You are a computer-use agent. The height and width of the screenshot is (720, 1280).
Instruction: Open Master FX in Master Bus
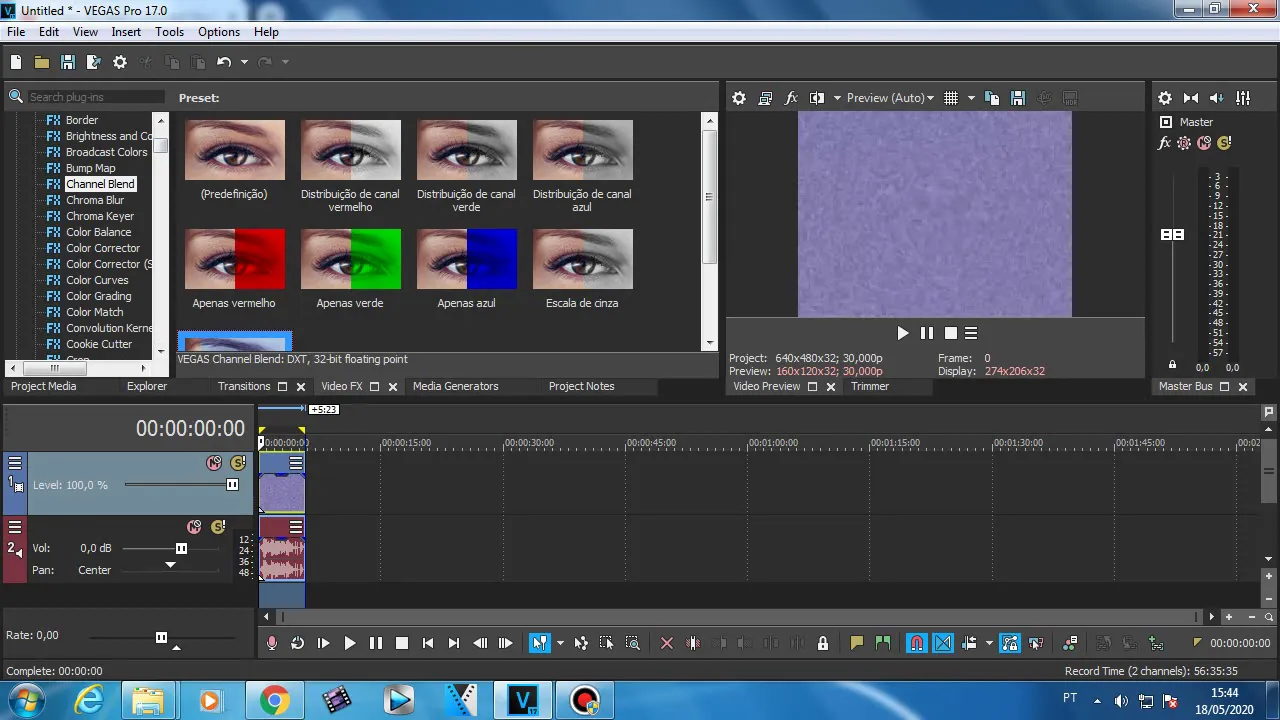coord(1164,143)
